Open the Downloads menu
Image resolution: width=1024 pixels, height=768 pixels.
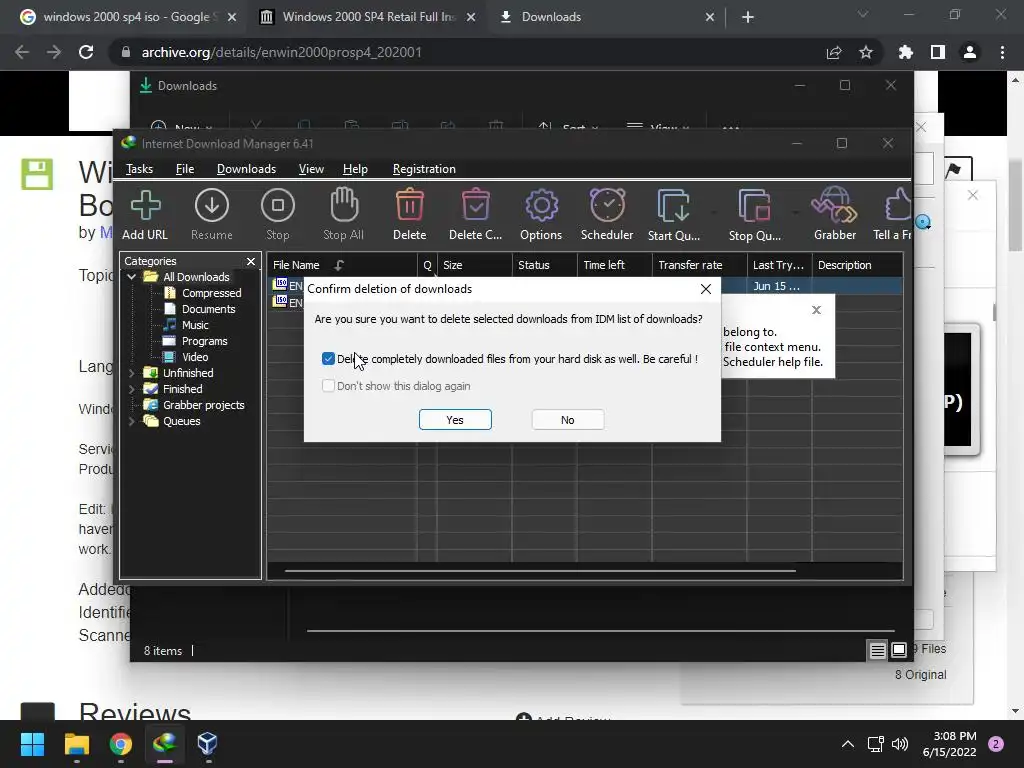click(x=246, y=169)
